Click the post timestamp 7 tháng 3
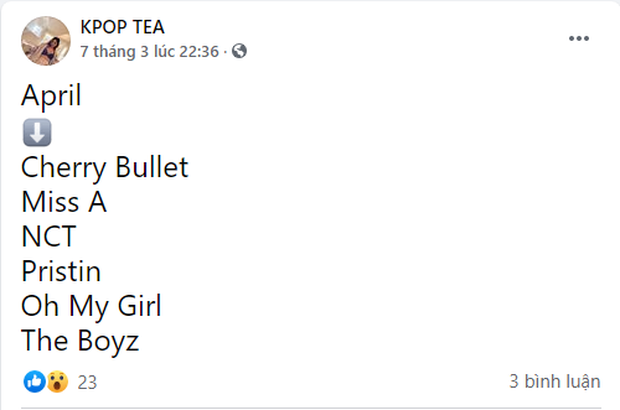The width and height of the screenshot is (620, 410). (150, 50)
